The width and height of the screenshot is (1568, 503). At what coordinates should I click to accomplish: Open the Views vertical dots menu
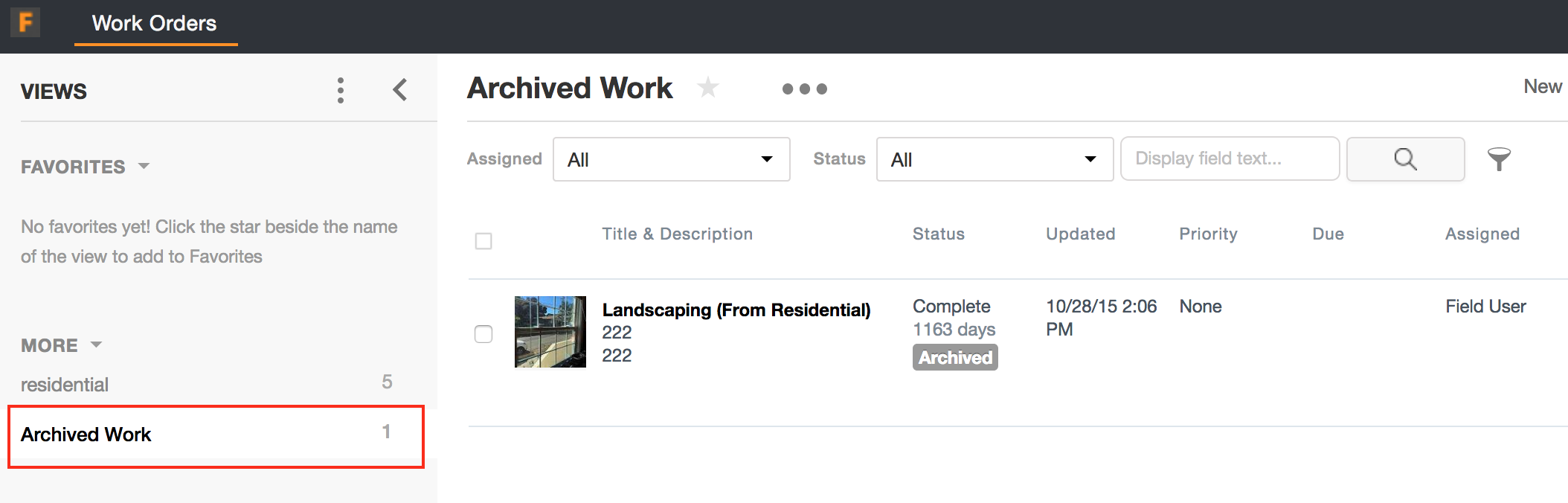pos(341,90)
